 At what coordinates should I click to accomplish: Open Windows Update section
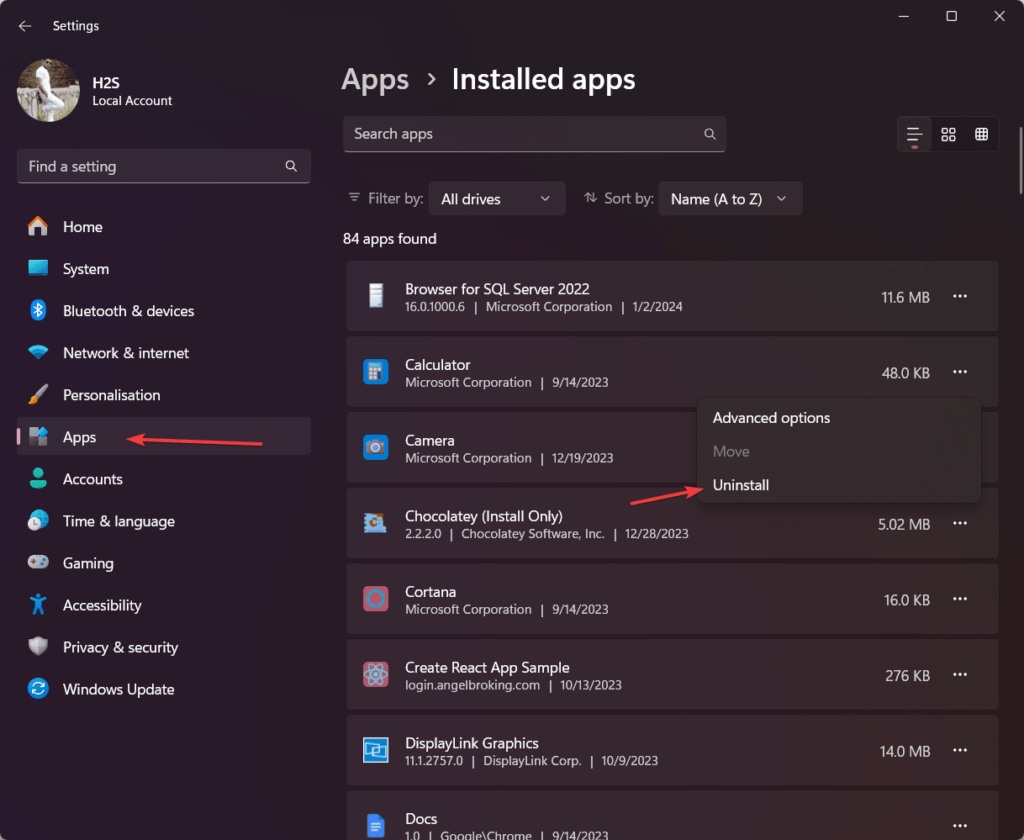tap(118, 689)
